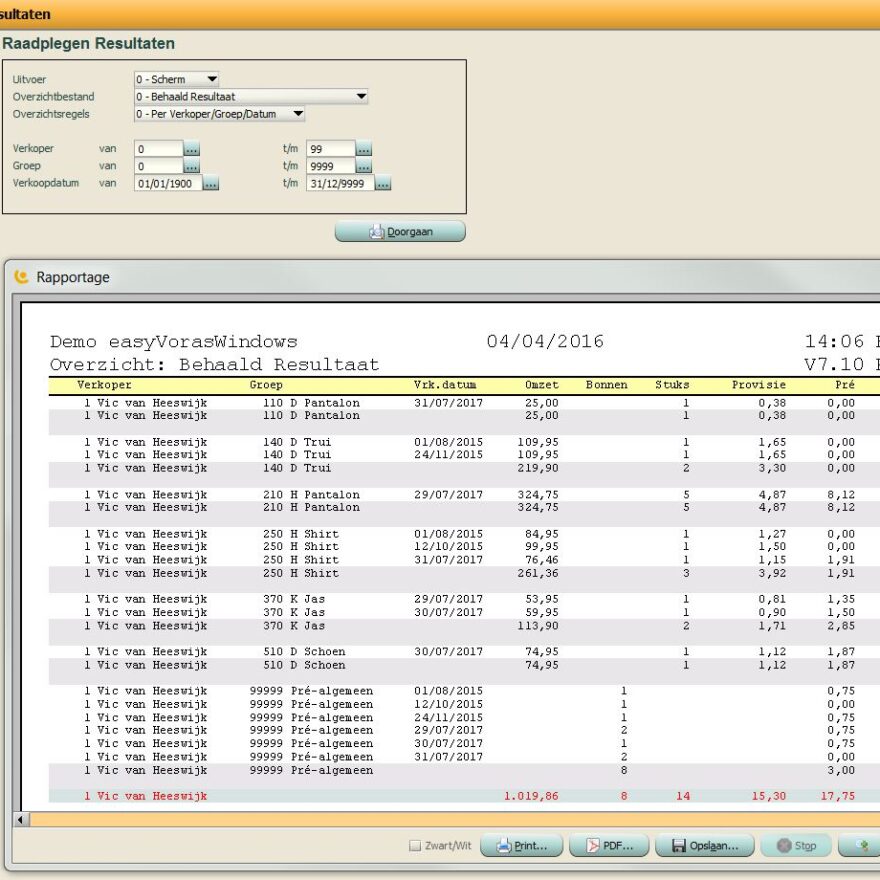
Task: Open lookup for Groep t/m field
Action: 364,166
